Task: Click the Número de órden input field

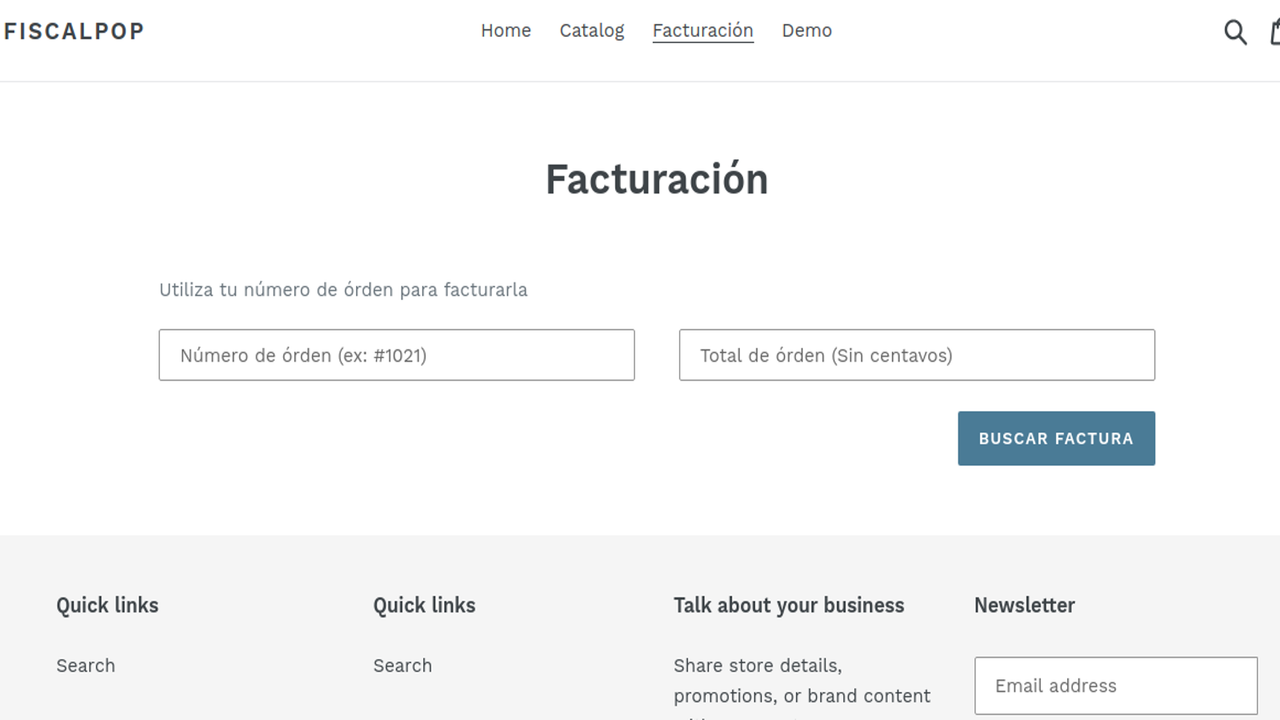Action: (396, 355)
